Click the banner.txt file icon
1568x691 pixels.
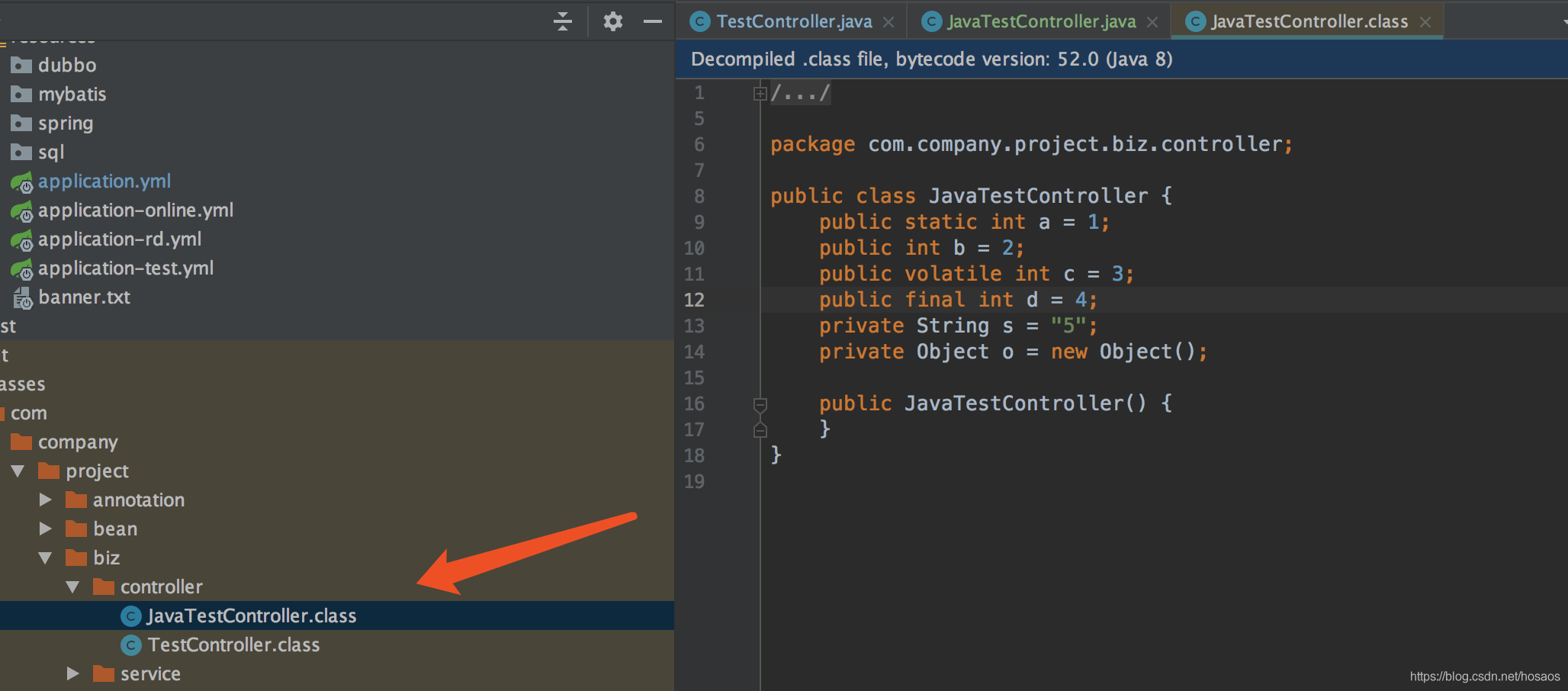click(x=21, y=298)
